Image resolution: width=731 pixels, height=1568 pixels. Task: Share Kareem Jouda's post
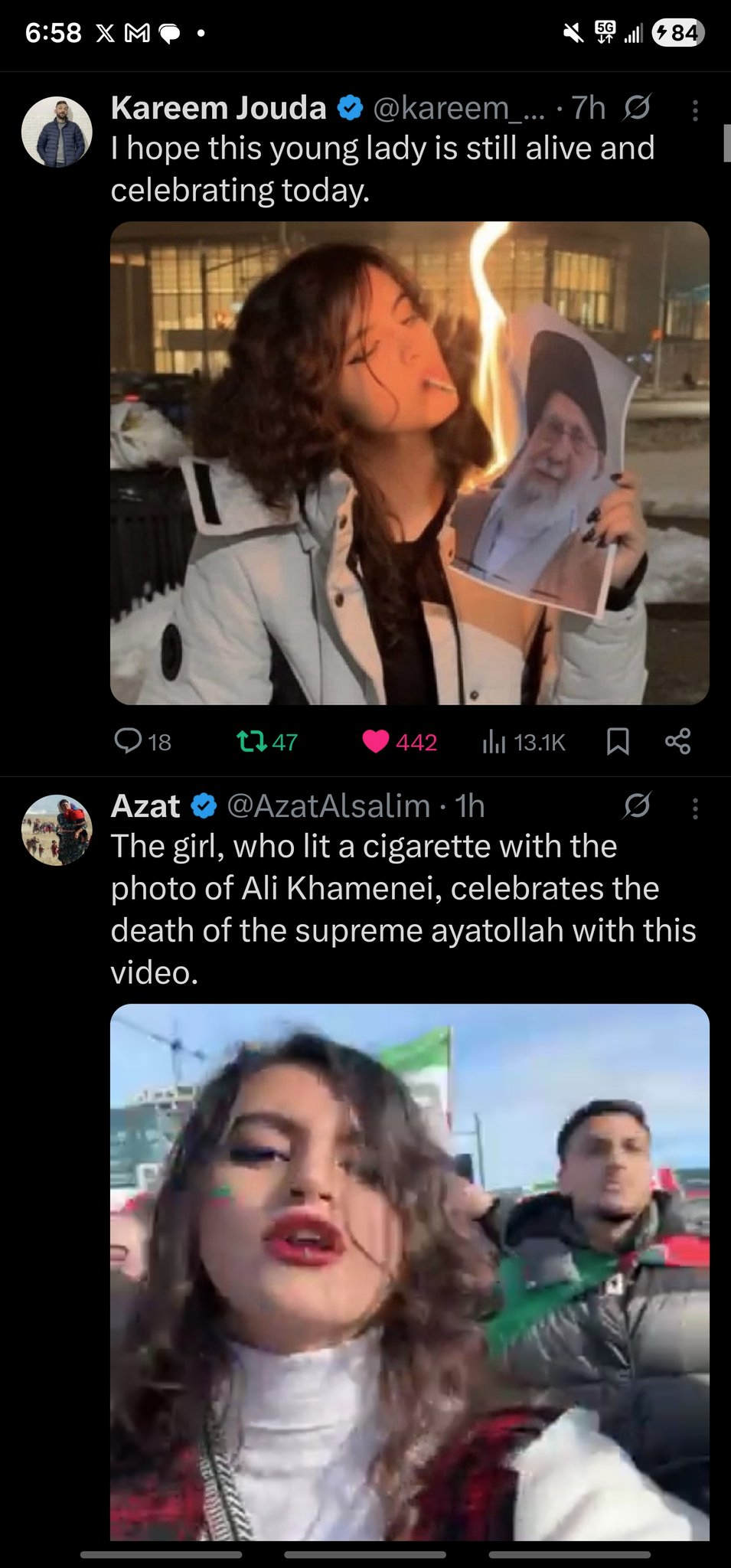pos(677,741)
